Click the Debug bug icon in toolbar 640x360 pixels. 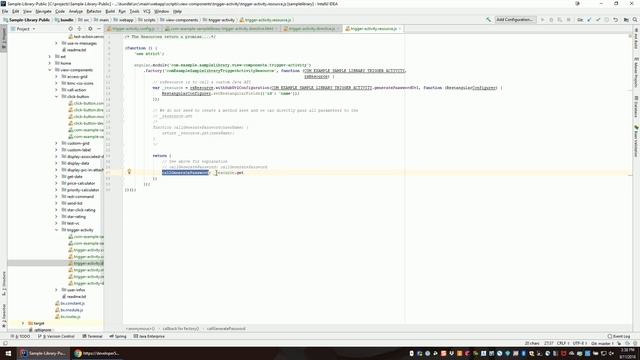[x=551, y=20]
